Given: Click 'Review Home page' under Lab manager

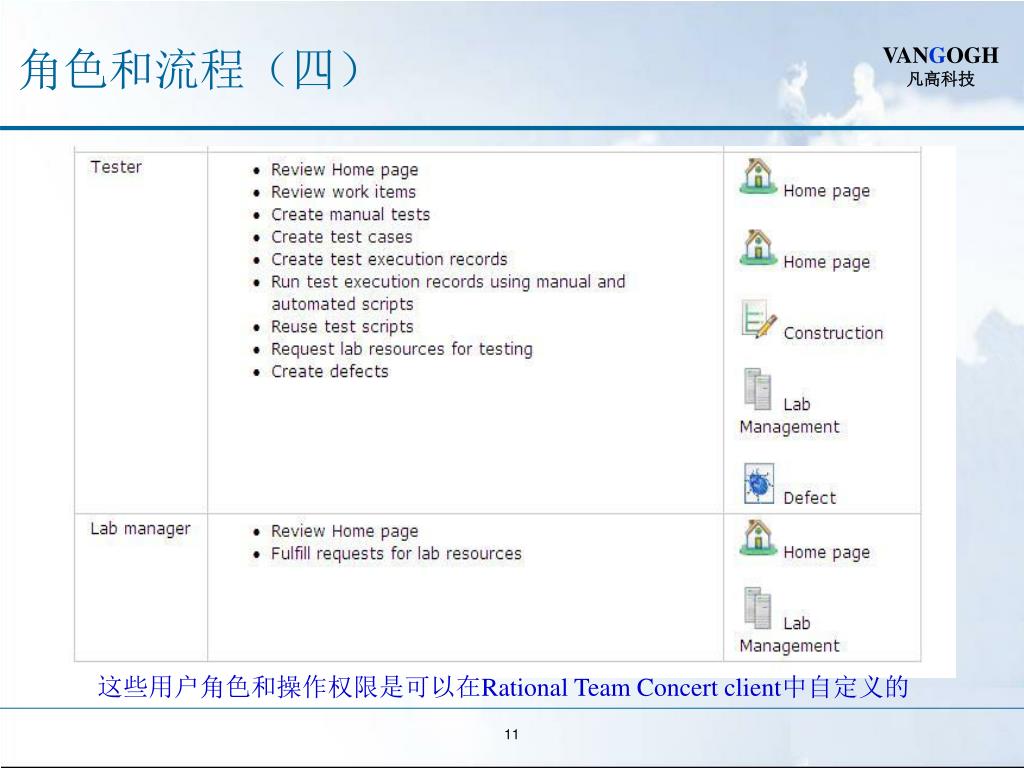Looking at the screenshot, I should pyautogui.click(x=344, y=532).
